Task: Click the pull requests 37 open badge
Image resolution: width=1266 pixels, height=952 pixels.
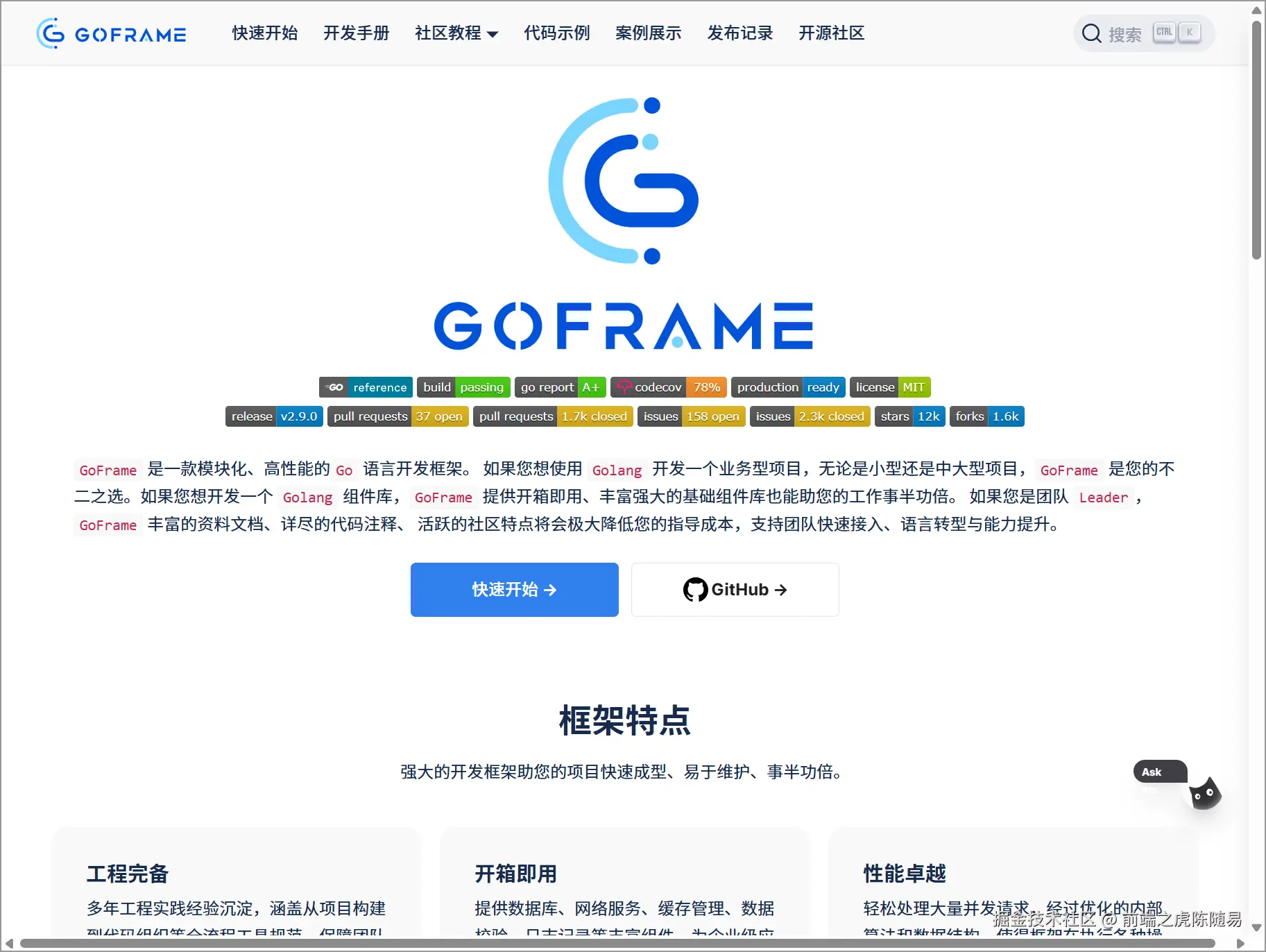Action: click(397, 416)
